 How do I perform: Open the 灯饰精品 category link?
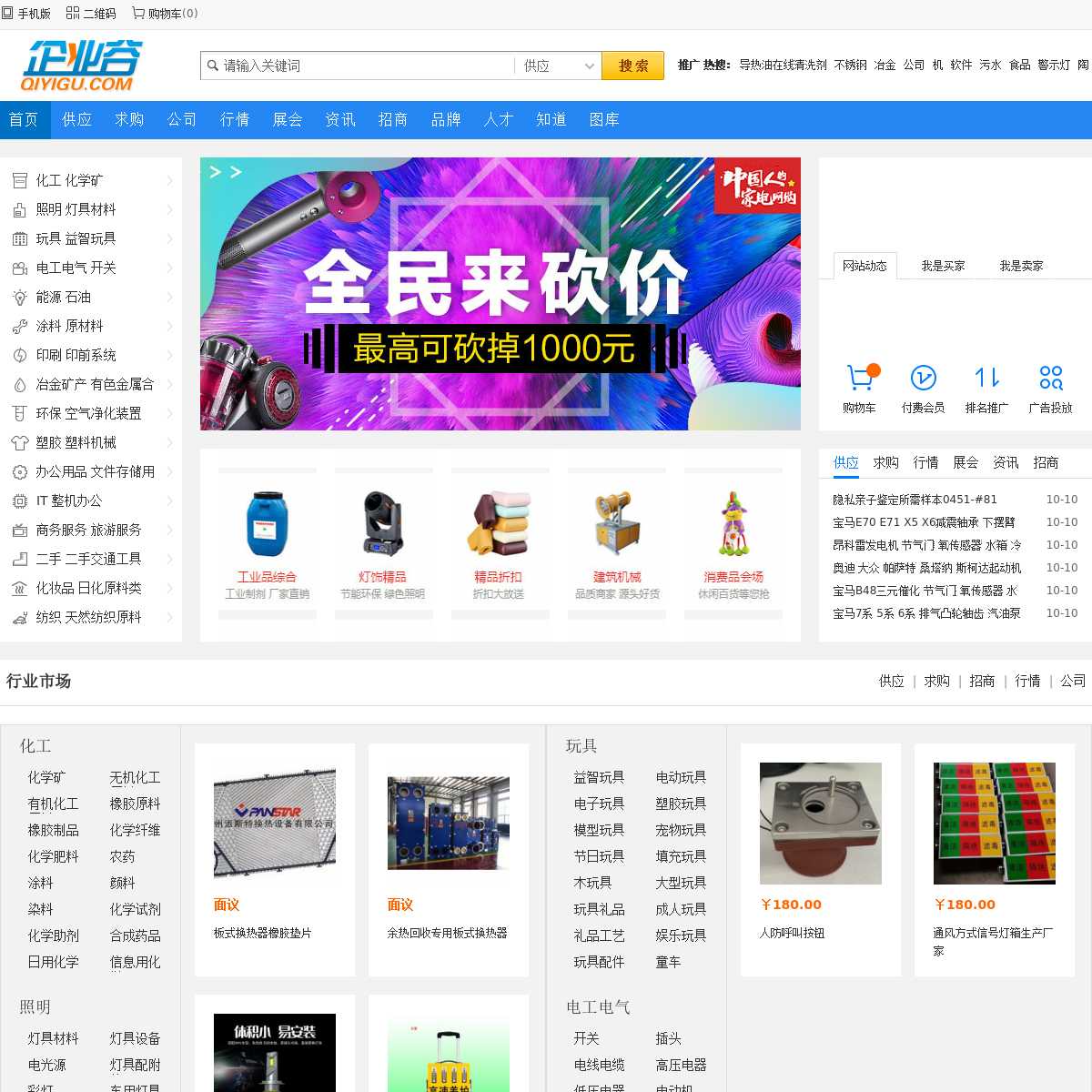click(382, 576)
